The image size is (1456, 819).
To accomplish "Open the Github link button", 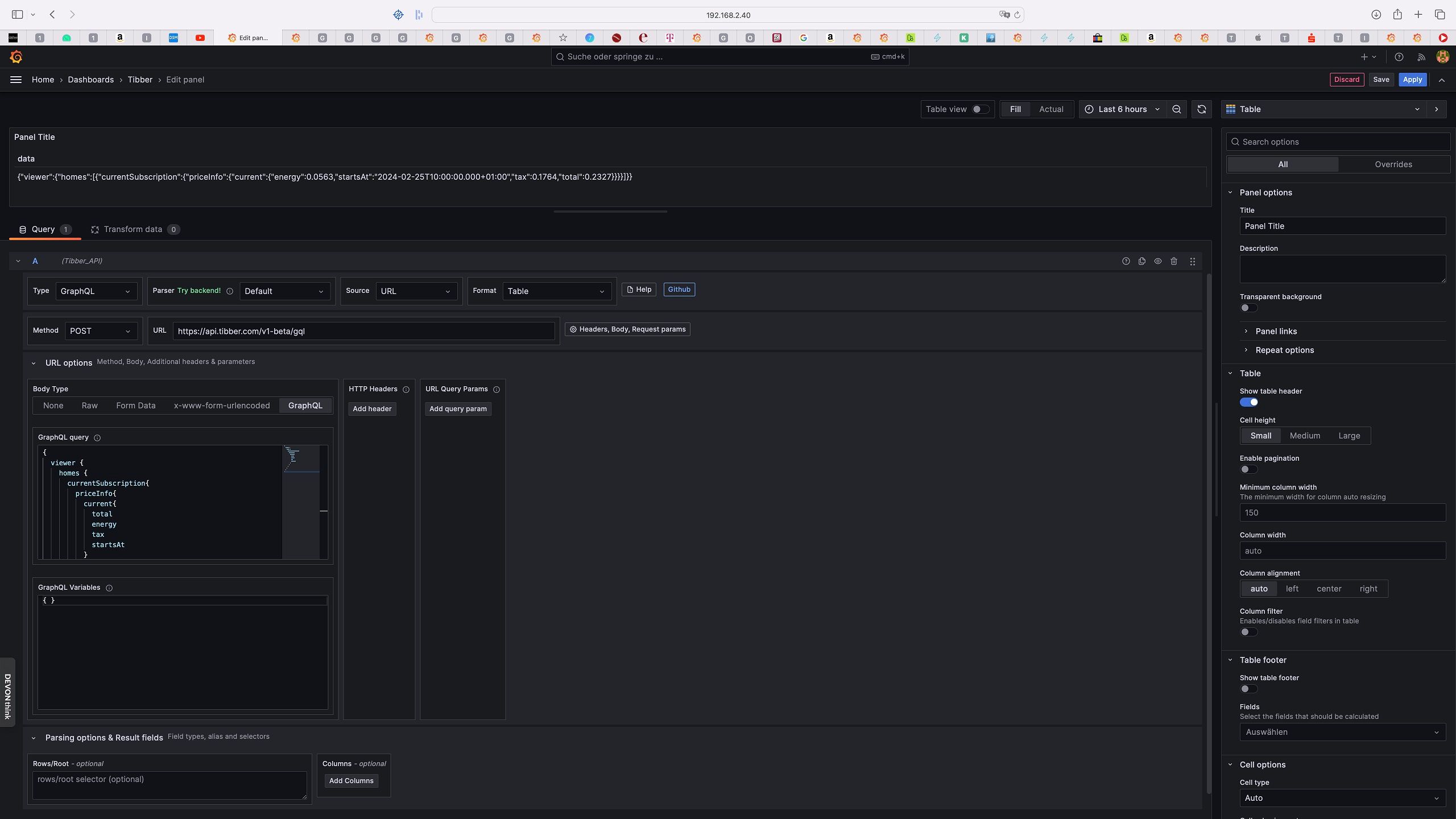I will 679,289.
